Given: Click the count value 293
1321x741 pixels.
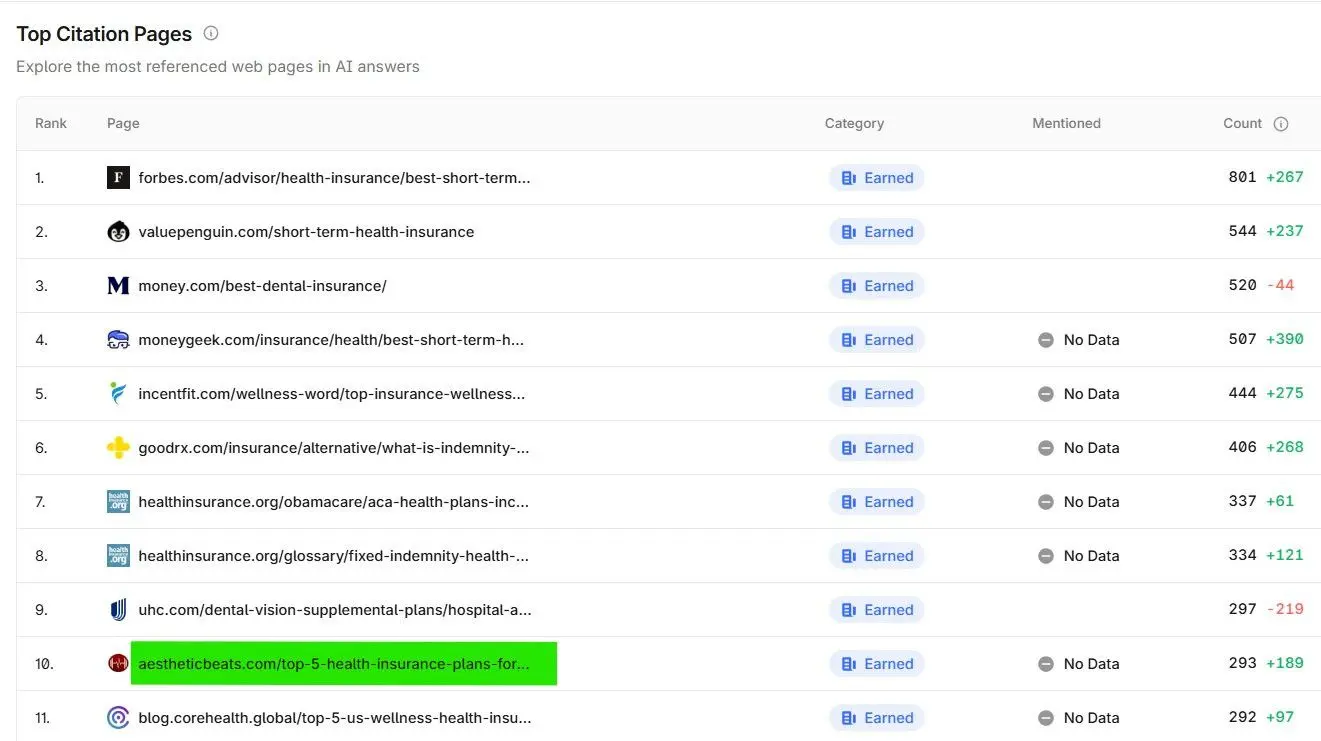Looking at the screenshot, I should 1242,664.
